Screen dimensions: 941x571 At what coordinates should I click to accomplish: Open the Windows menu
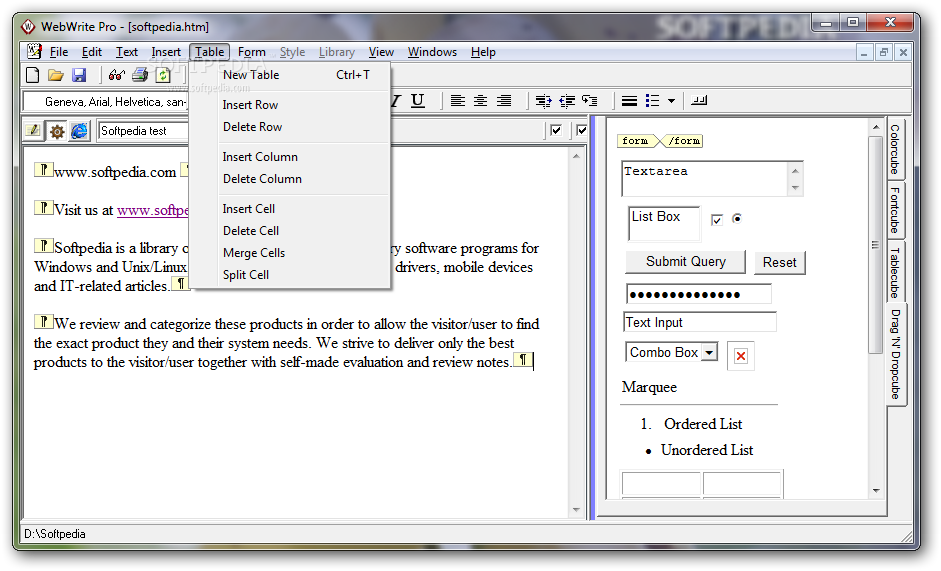(432, 52)
